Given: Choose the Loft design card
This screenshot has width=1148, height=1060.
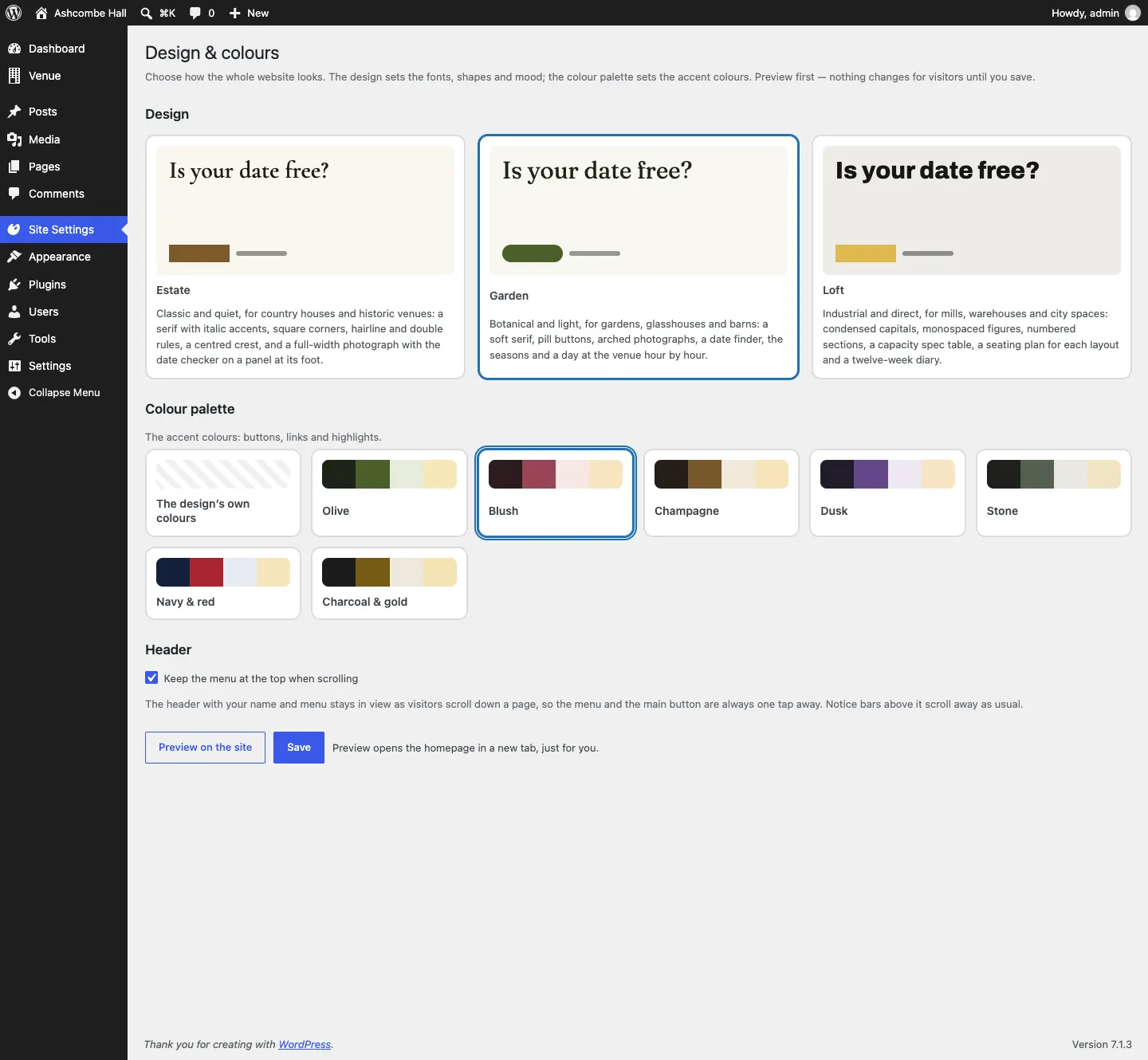Looking at the screenshot, I should pos(972,257).
